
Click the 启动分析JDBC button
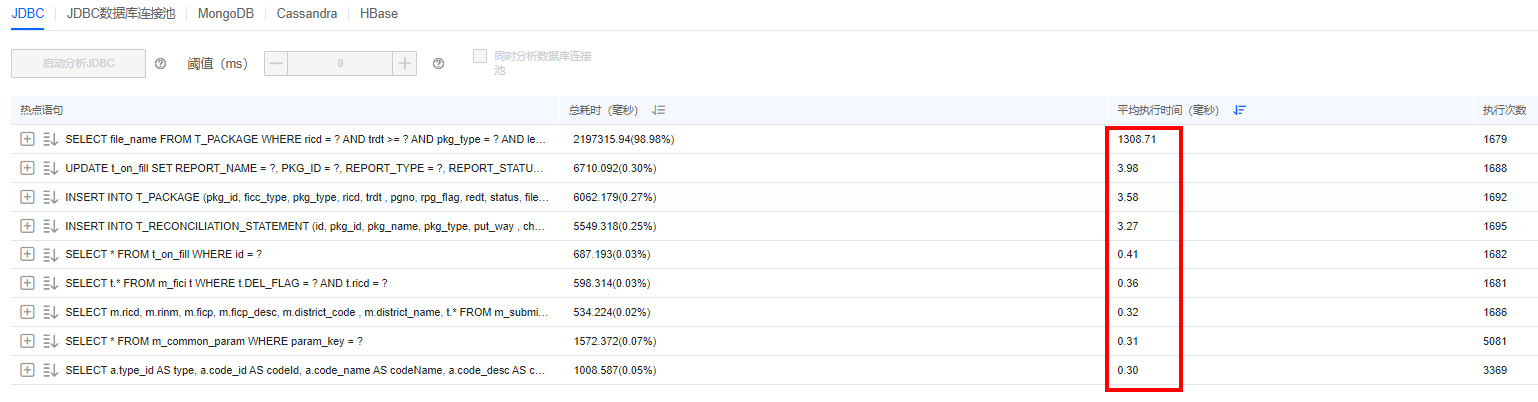[x=78, y=63]
